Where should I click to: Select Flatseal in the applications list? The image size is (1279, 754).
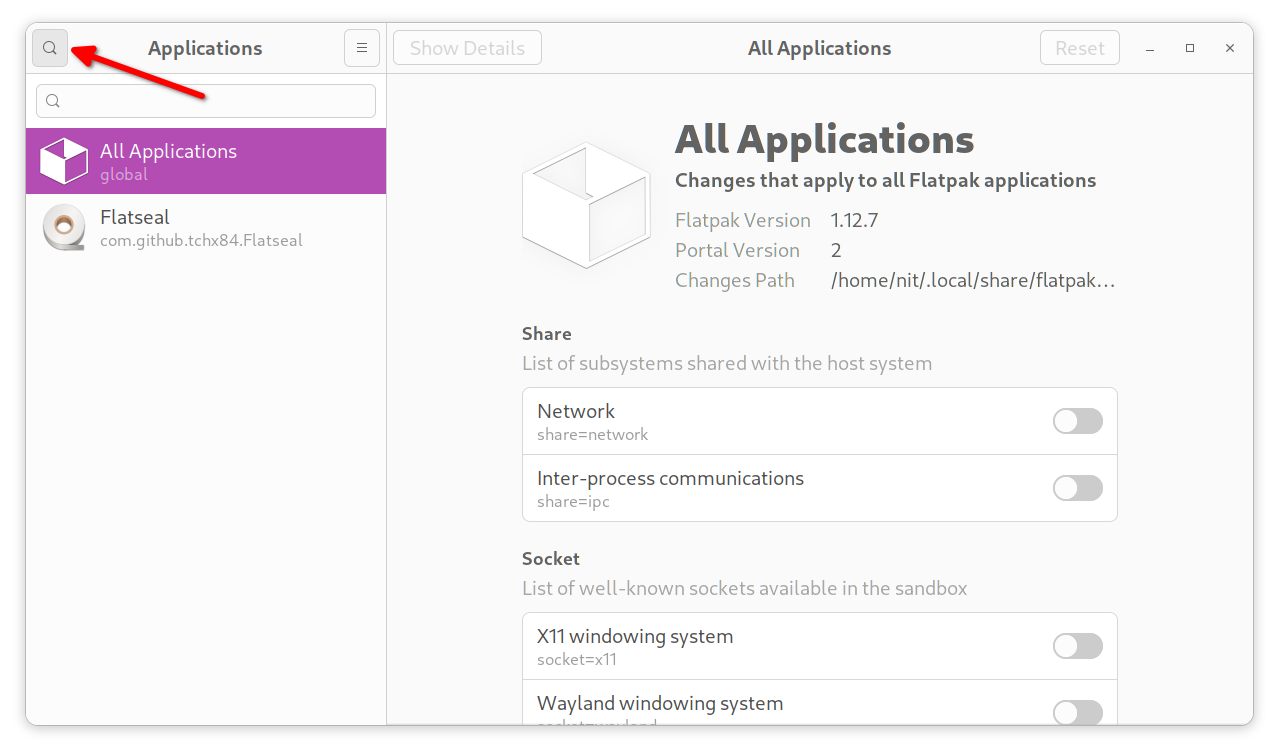[206, 227]
